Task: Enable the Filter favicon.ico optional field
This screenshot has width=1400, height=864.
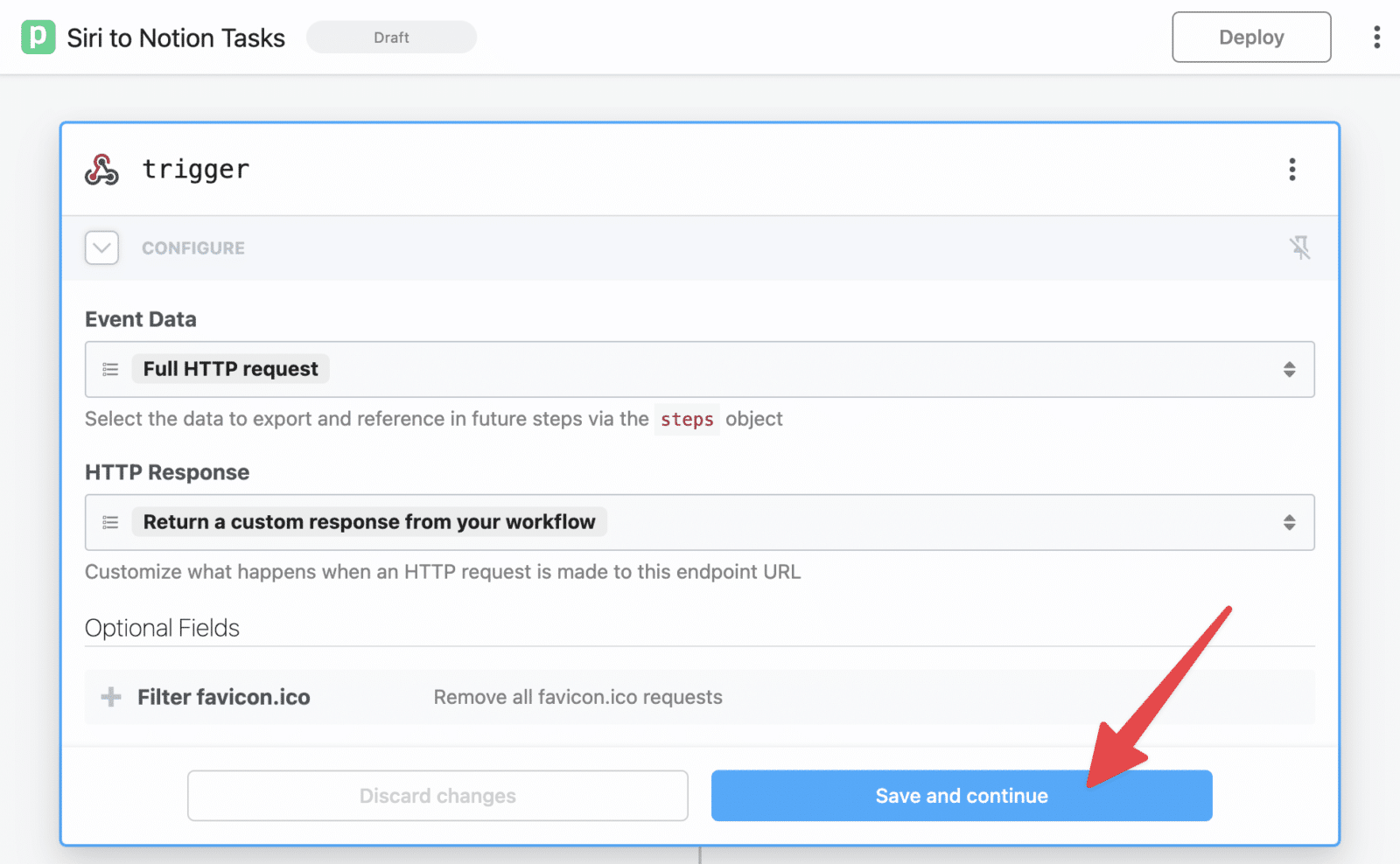Action: click(x=223, y=697)
